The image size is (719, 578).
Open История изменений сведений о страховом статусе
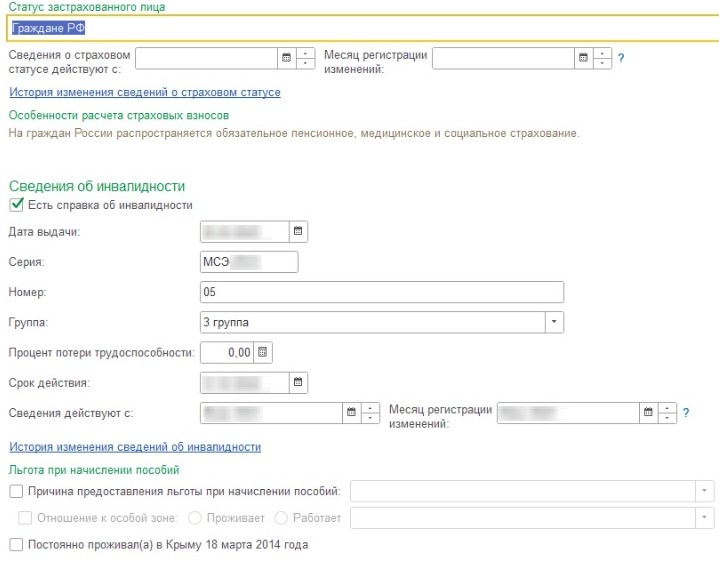click(145, 92)
